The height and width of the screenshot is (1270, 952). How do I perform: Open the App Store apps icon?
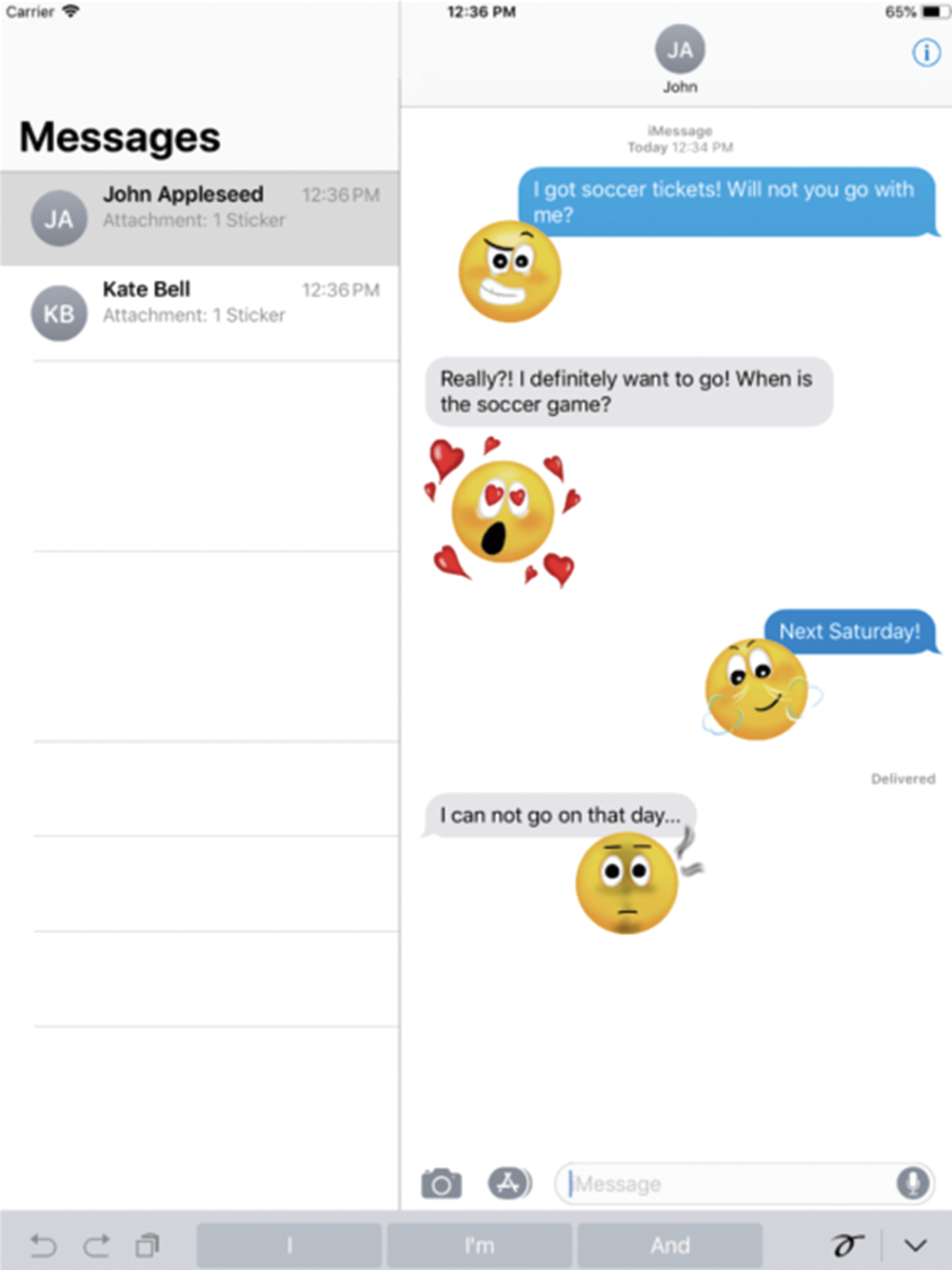click(x=510, y=1183)
